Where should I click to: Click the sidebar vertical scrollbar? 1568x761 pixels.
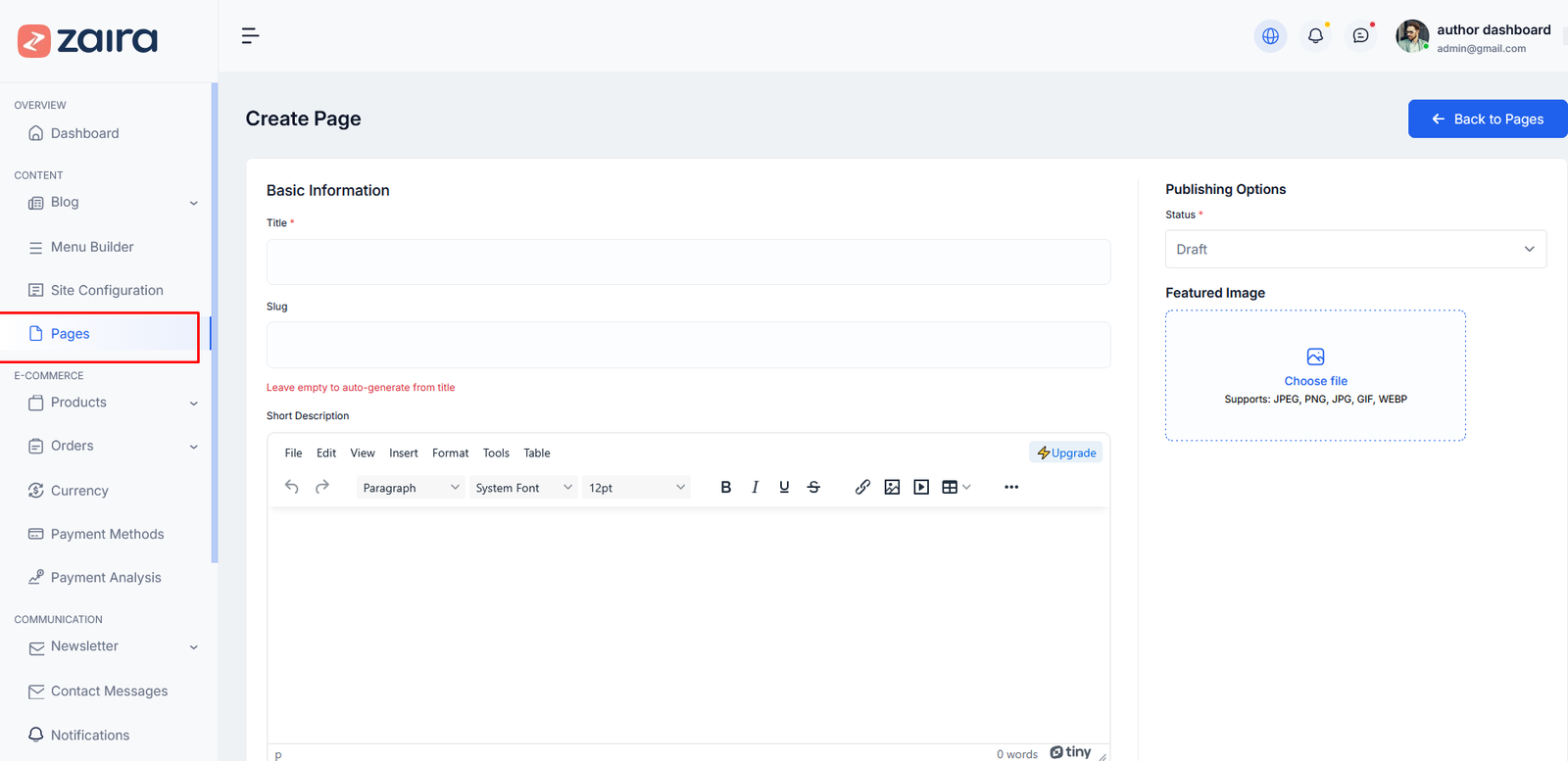click(x=215, y=323)
